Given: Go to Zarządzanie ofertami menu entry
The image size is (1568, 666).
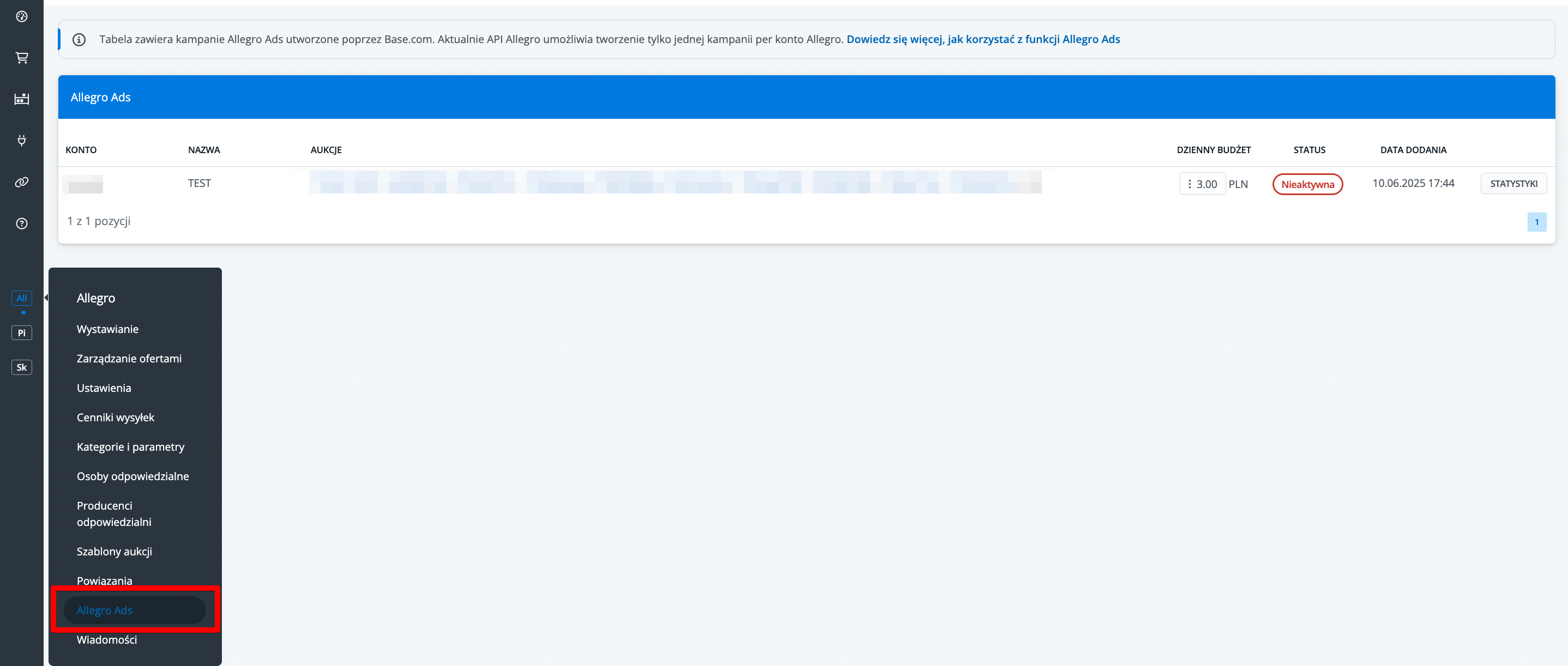Looking at the screenshot, I should pos(129,358).
